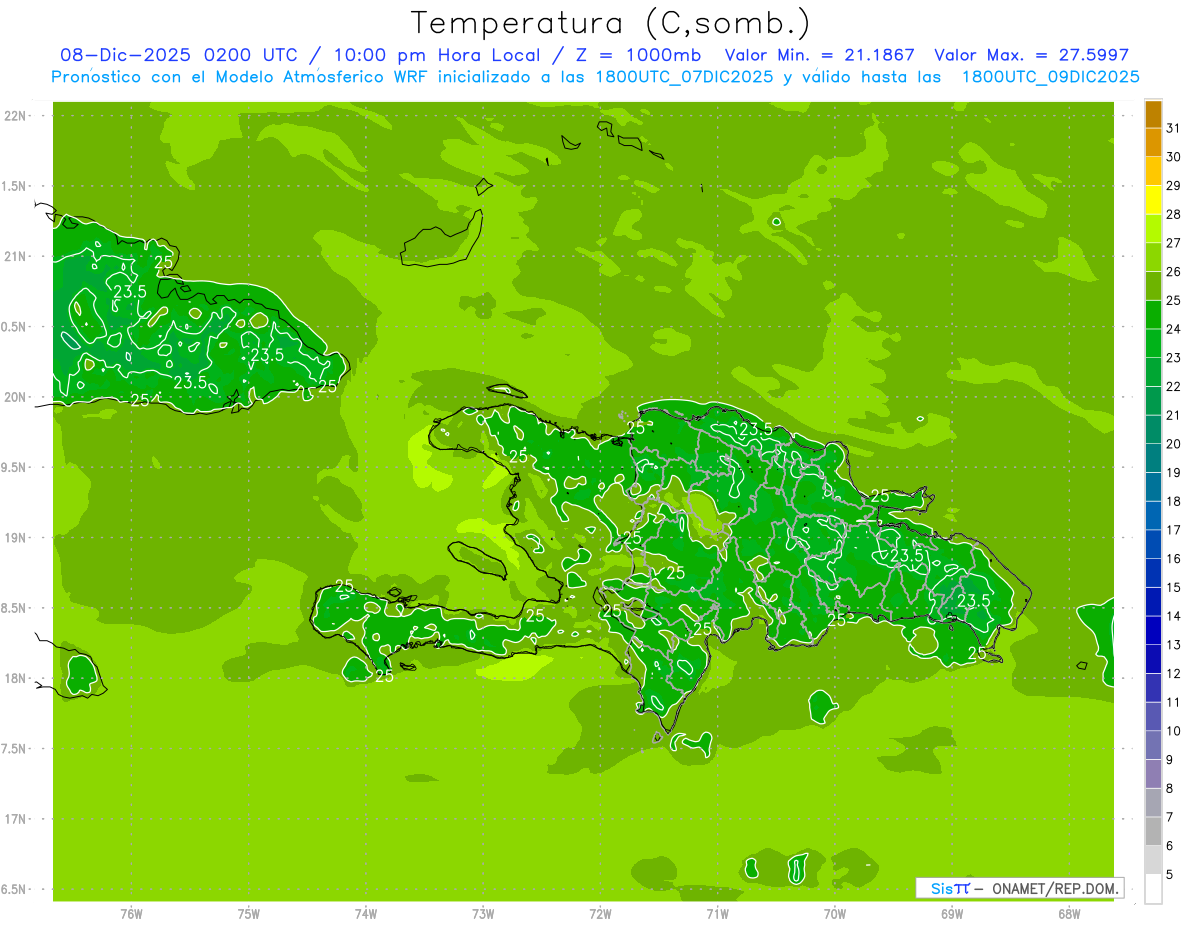
Task: Click the 68W longitude axis label
Action: [1069, 914]
